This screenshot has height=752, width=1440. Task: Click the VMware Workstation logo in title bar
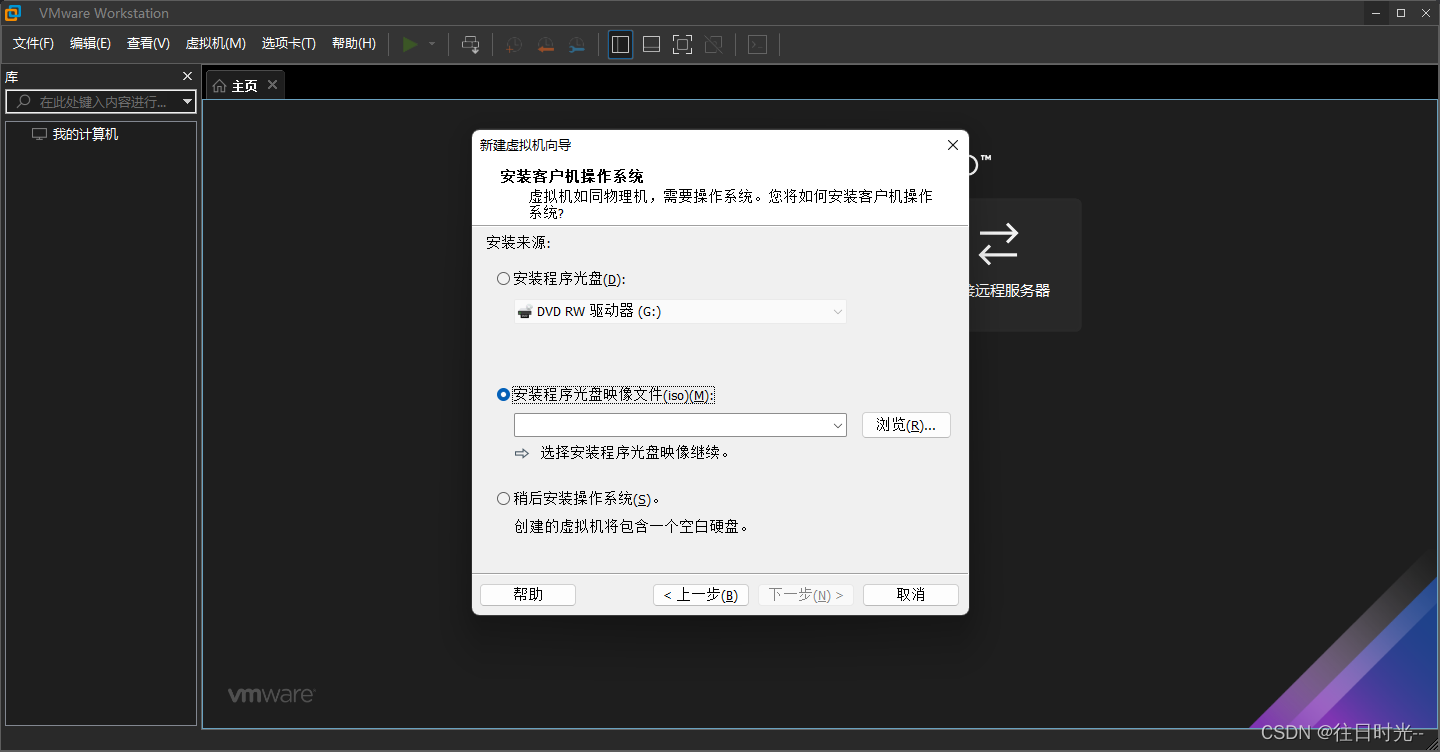[x=13, y=13]
